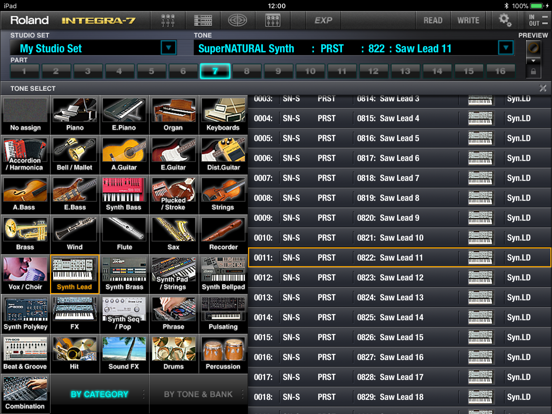
Task: Choose tone 0818: Saw Lead 7
Action: (400, 178)
